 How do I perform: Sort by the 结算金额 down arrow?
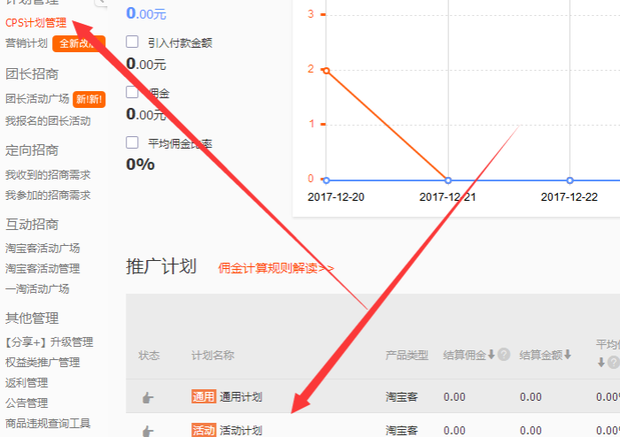click(x=567, y=354)
